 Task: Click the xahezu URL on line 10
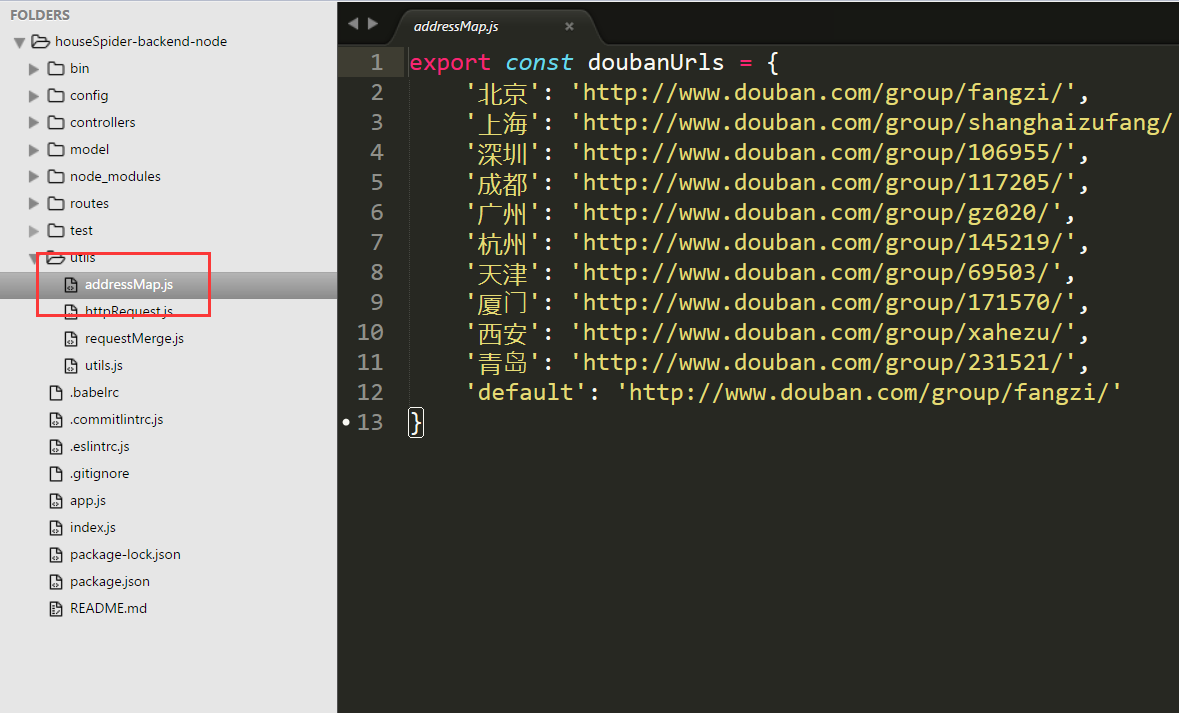823,333
